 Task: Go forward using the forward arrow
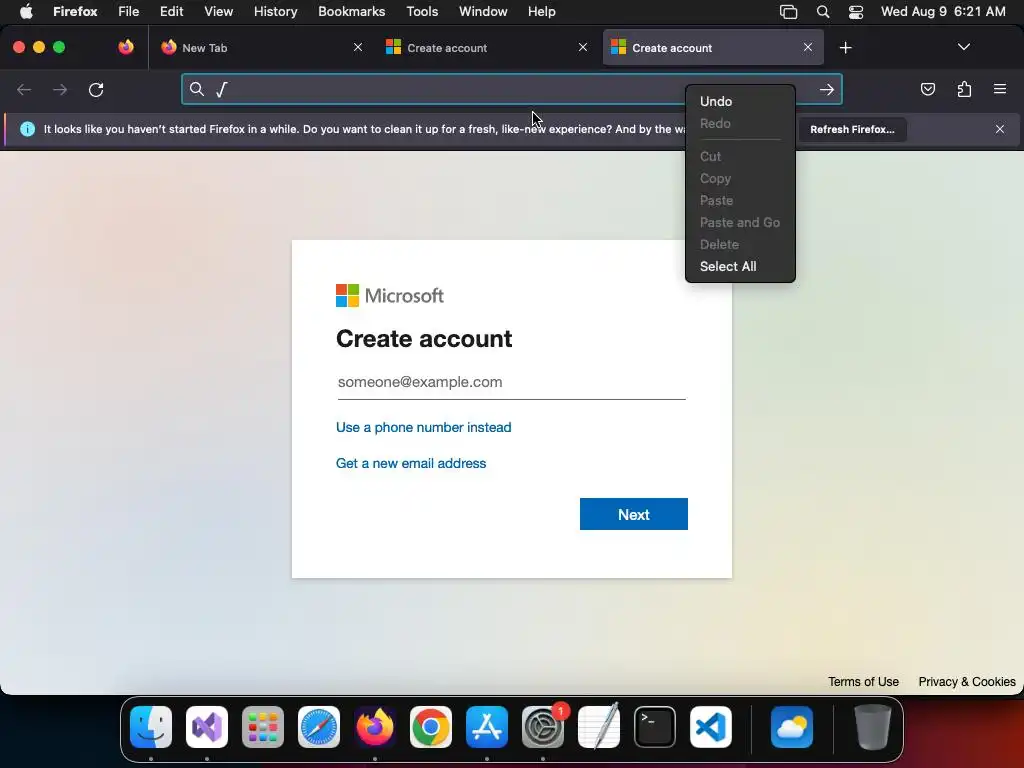[60, 89]
